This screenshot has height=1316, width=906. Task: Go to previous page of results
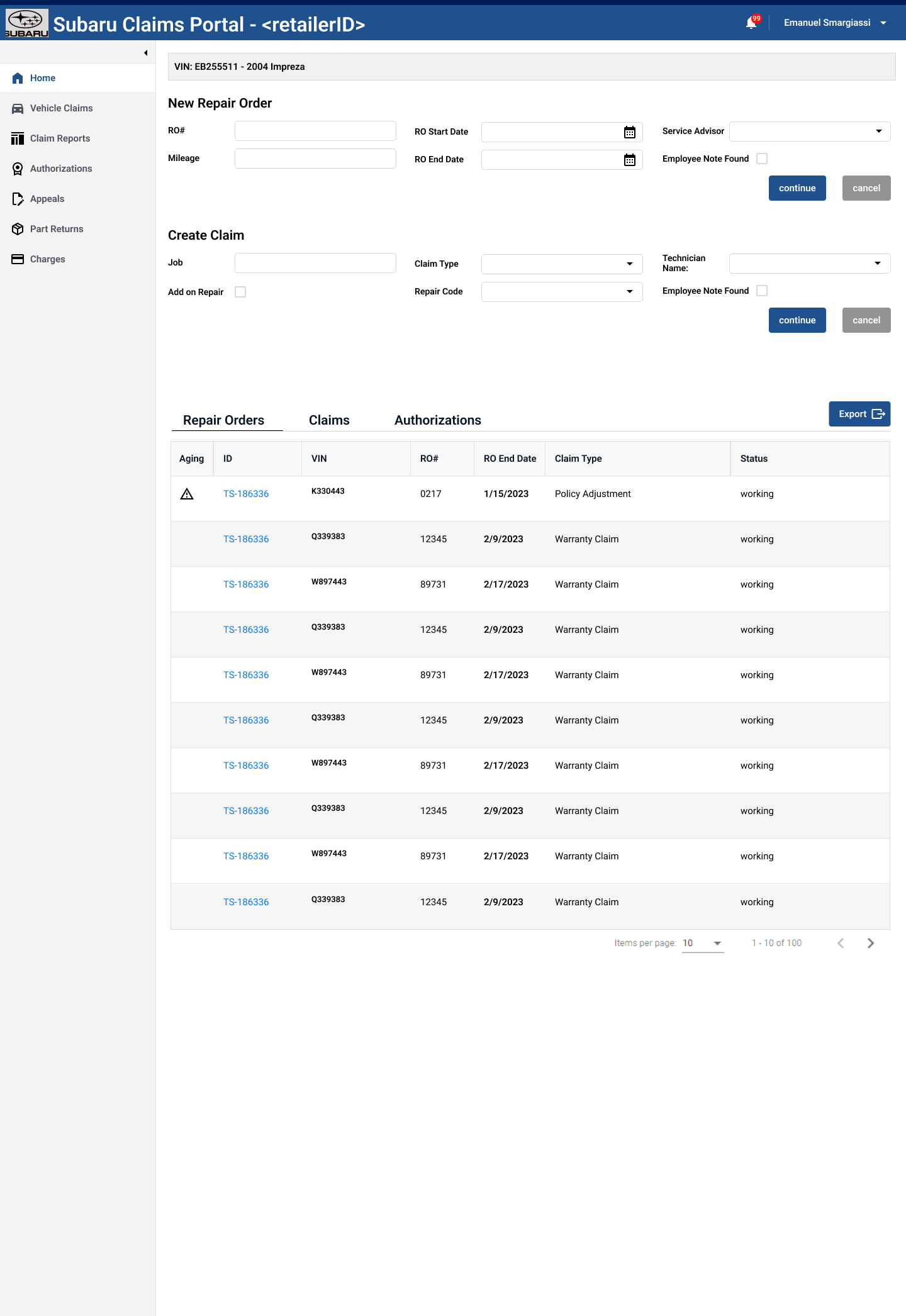tap(841, 943)
